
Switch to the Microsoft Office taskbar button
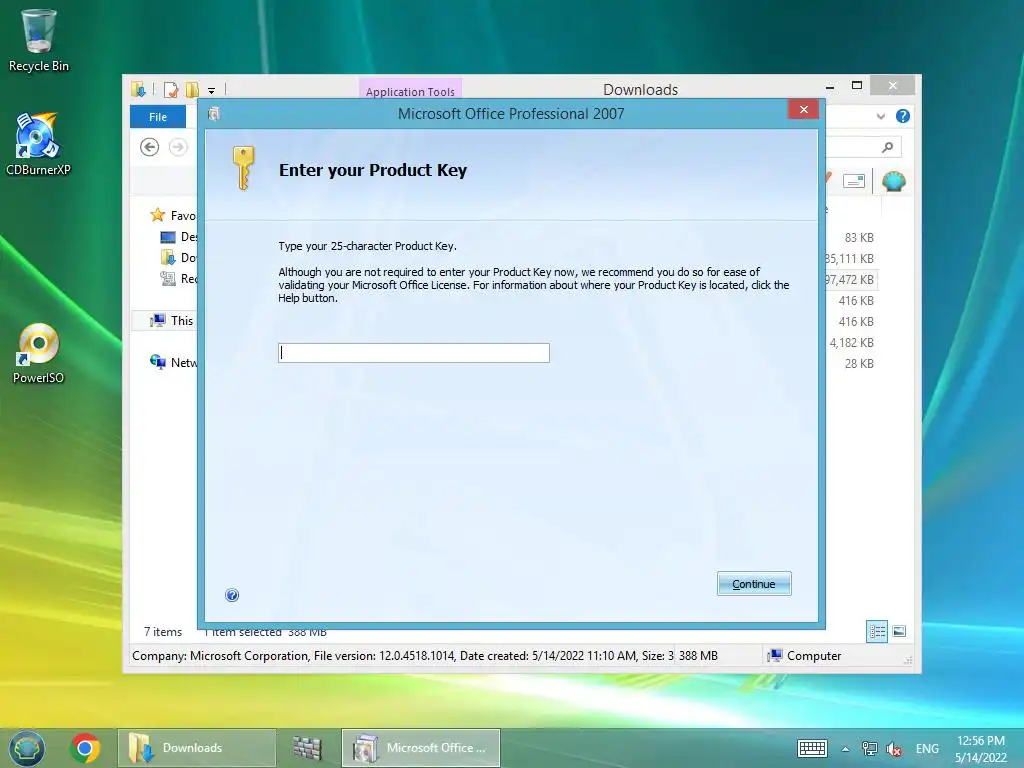click(x=421, y=748)
